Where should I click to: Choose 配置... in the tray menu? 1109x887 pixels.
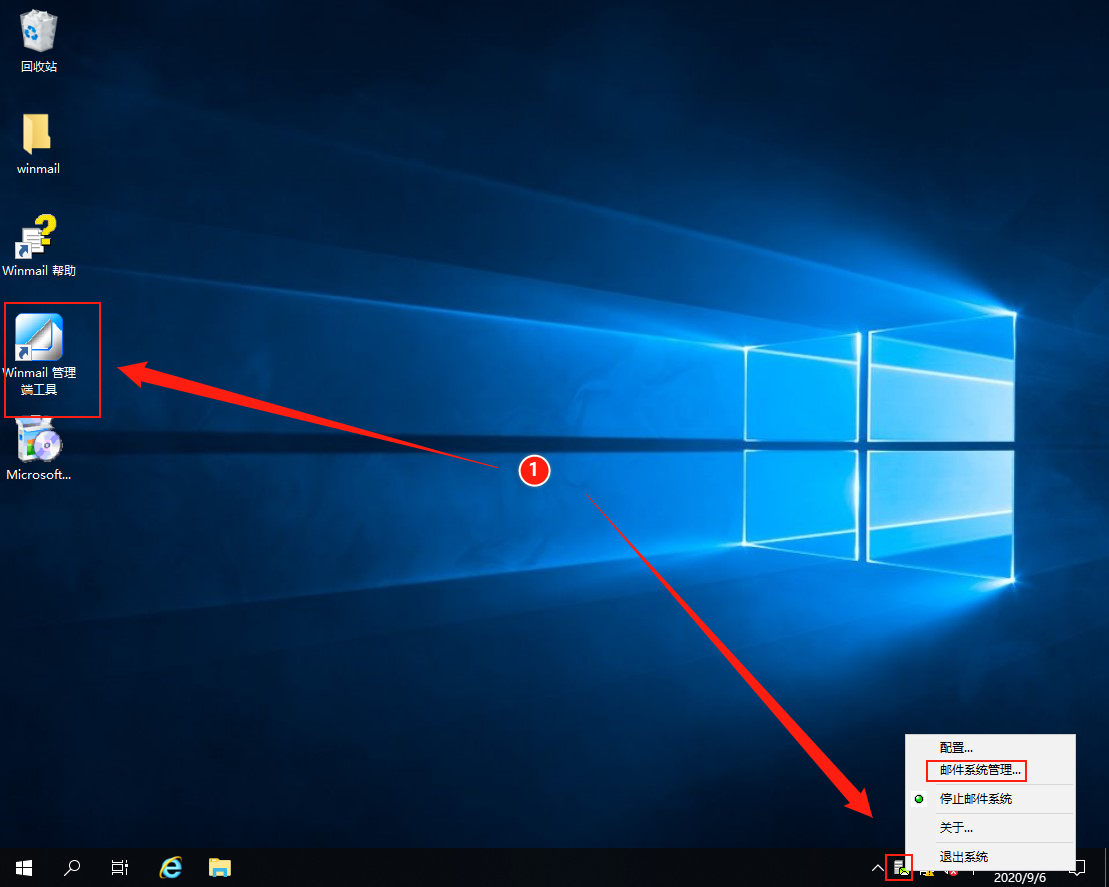[989, 748]
